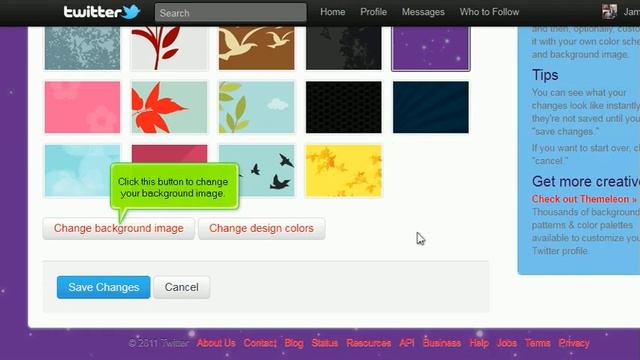Choose the dark navy rays theme

(x=431, y=107)
